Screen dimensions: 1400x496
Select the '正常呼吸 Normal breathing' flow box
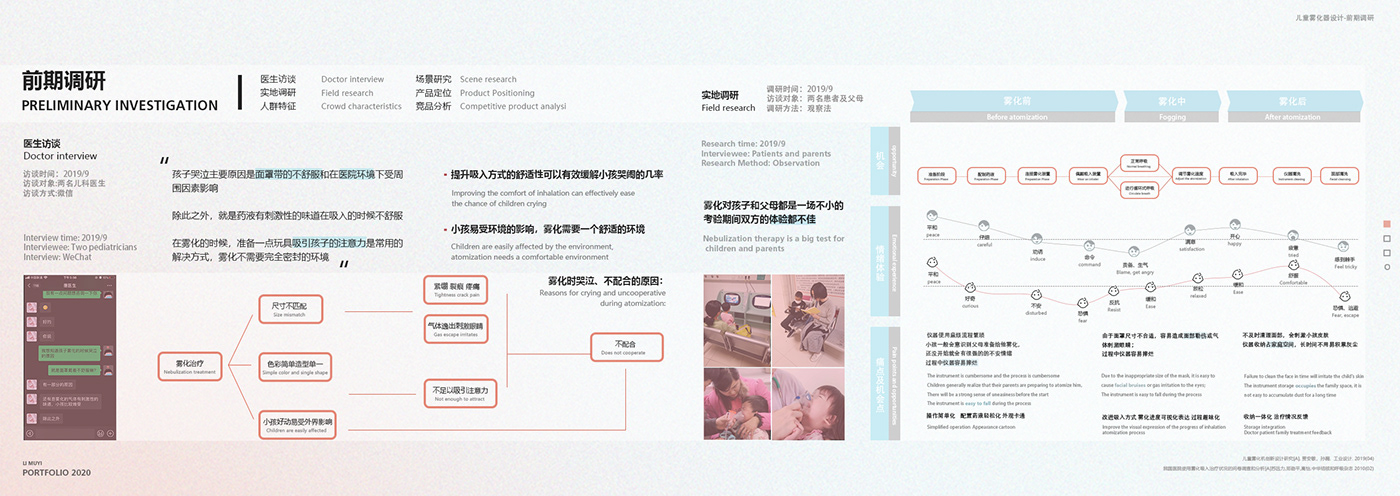tap(1139, 163)
